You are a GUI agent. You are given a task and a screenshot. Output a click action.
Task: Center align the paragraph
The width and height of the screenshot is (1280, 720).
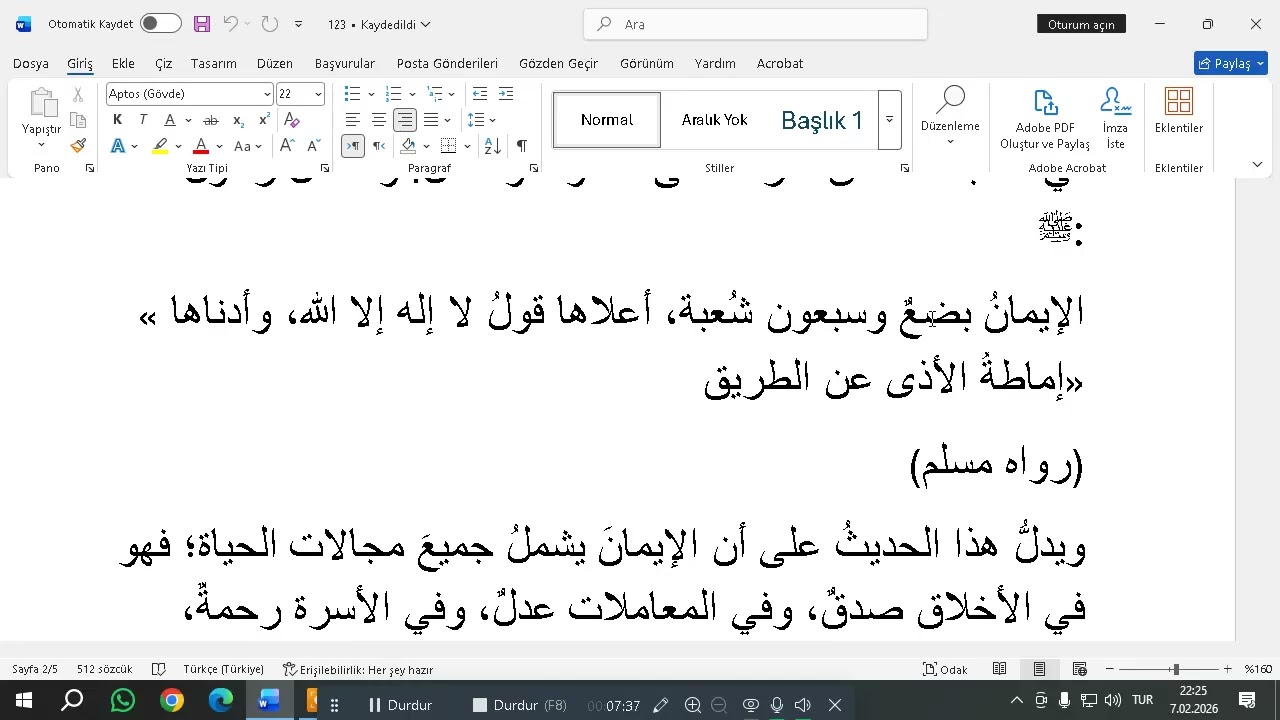pyautogui.click(x=379, y=120)
